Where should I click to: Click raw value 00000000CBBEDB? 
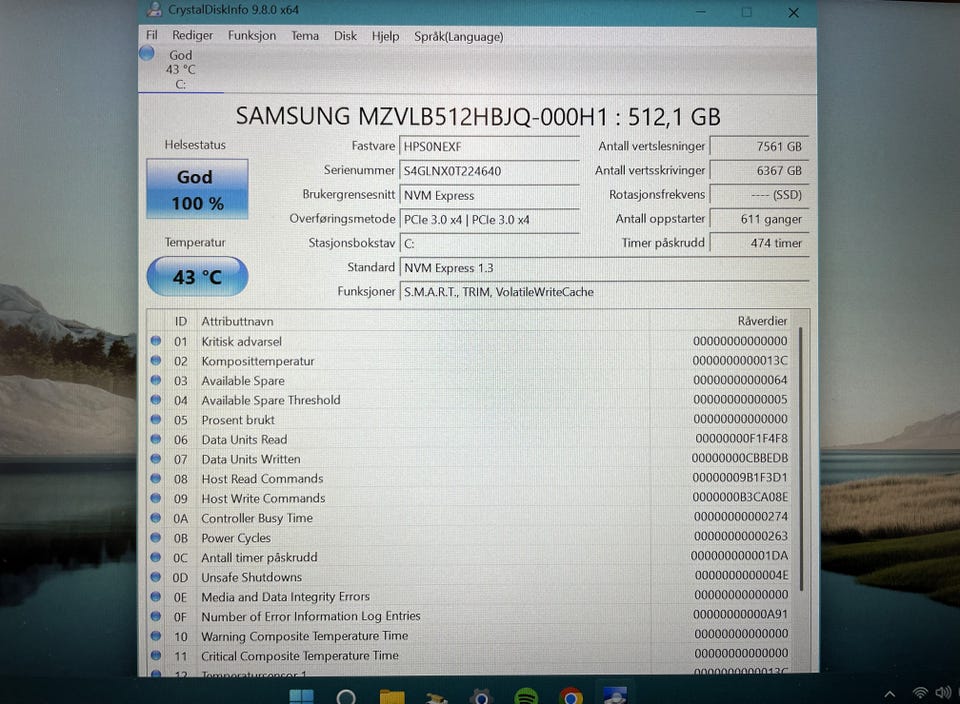click(740, 458)
